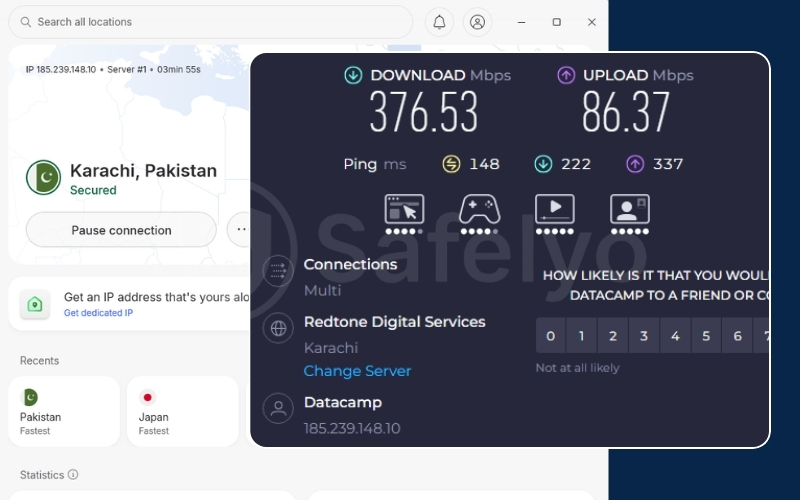The image size is (800, 500).
Task: Click the server globe icon
Action: point(278,328)
